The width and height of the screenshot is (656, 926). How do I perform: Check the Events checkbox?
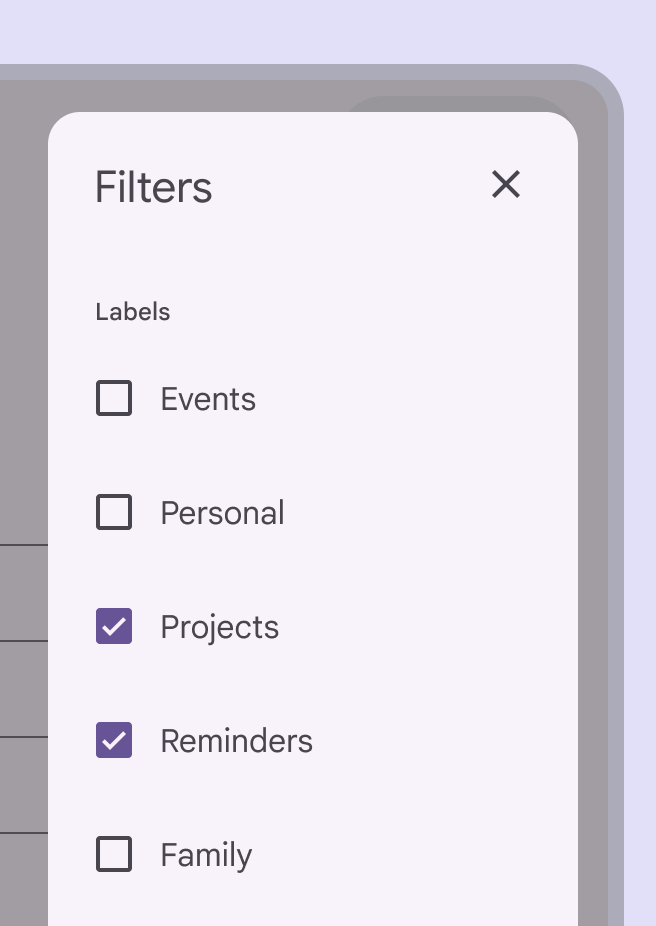(114, 399)
